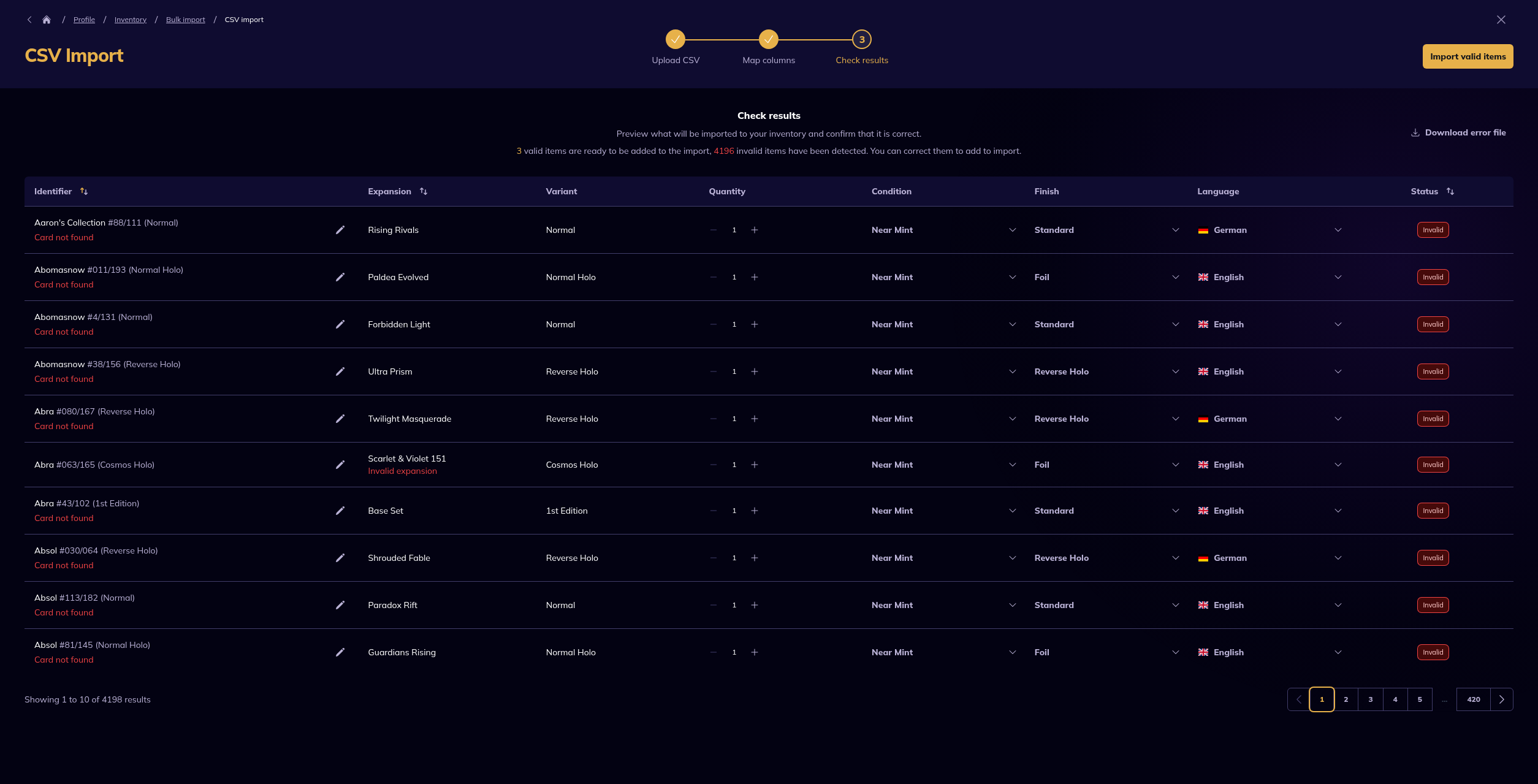Click the back arrow in breadcrumb
The image size is (1538, 784).
click(x=29, y=20)
